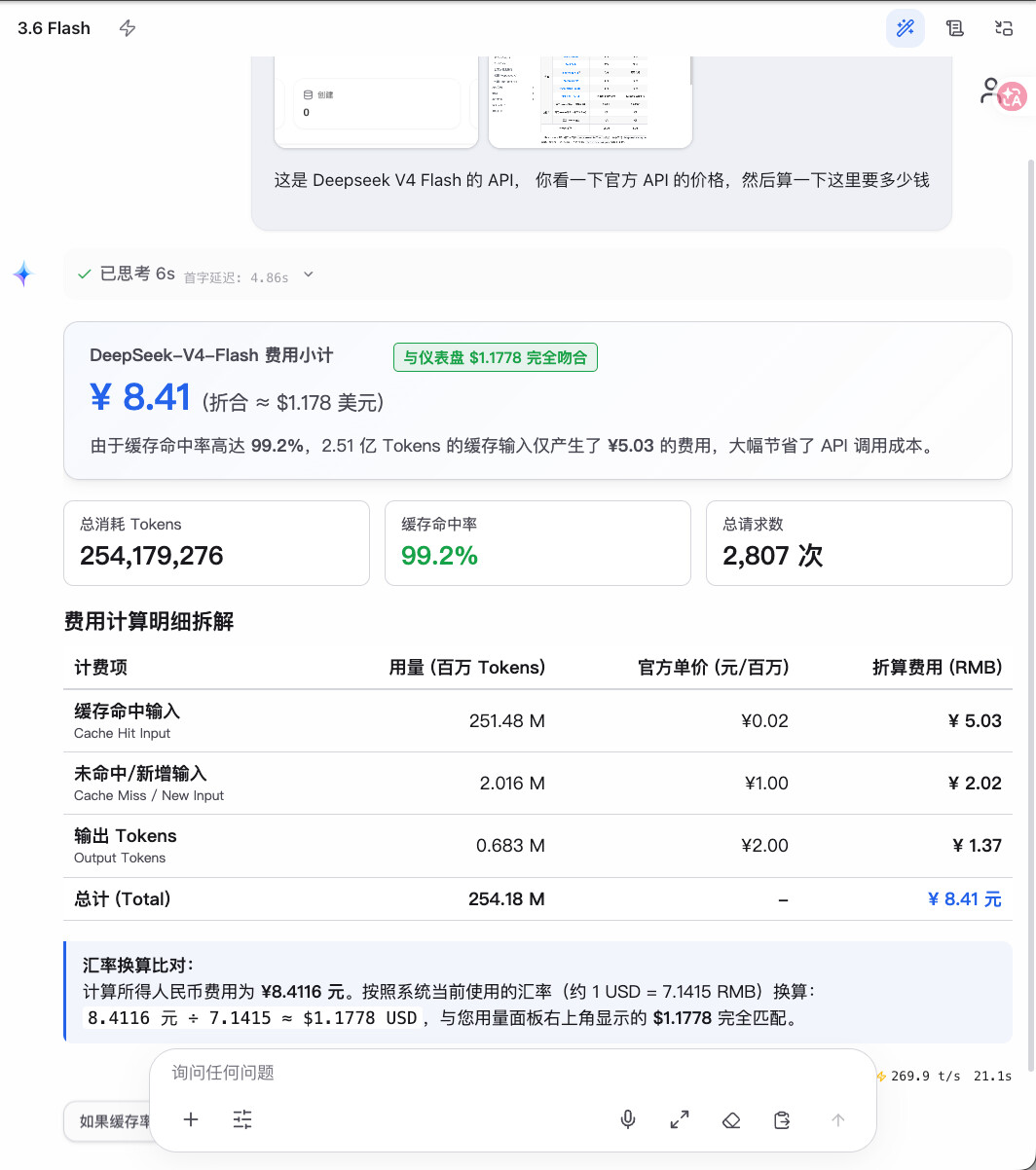Click the 首字延迟: 4.86s latency label

(x=237, y=277)
